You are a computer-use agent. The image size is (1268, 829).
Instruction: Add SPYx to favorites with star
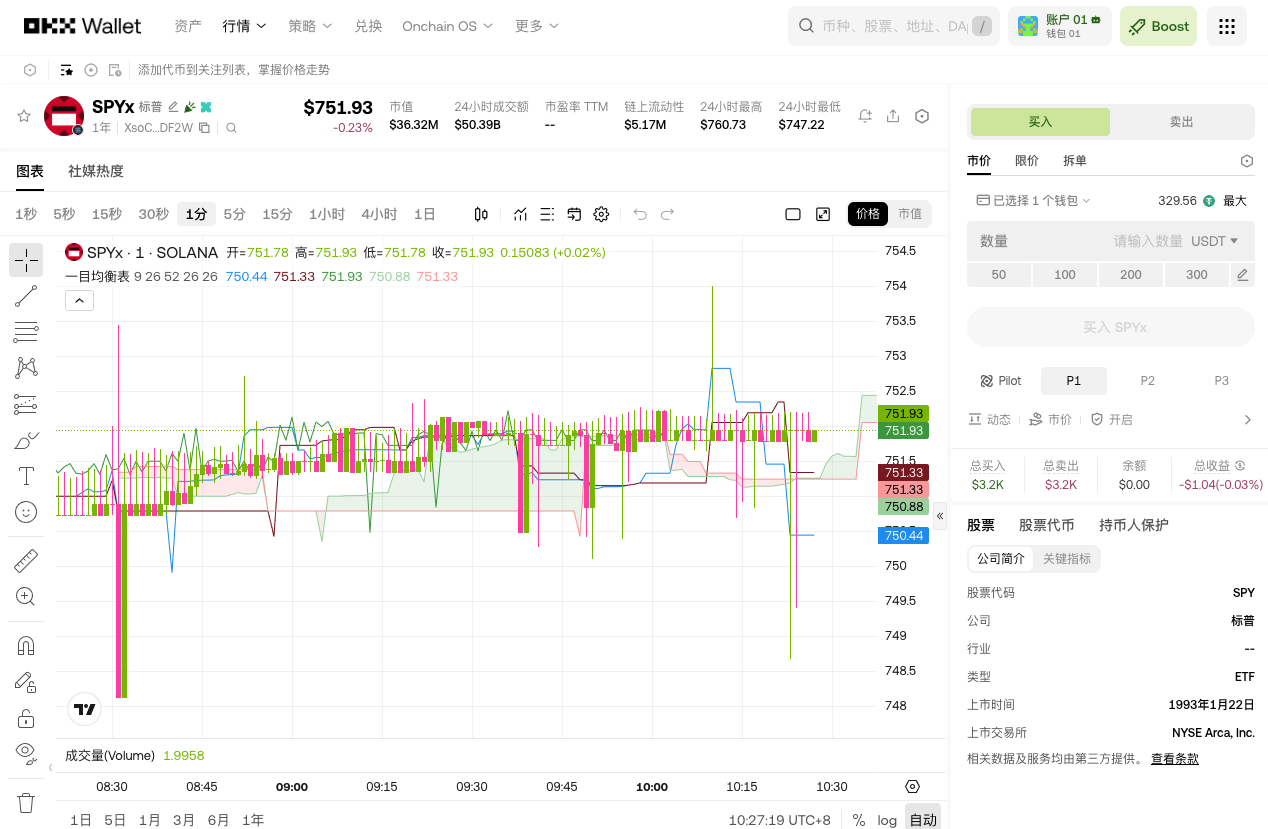pos(24,116)
